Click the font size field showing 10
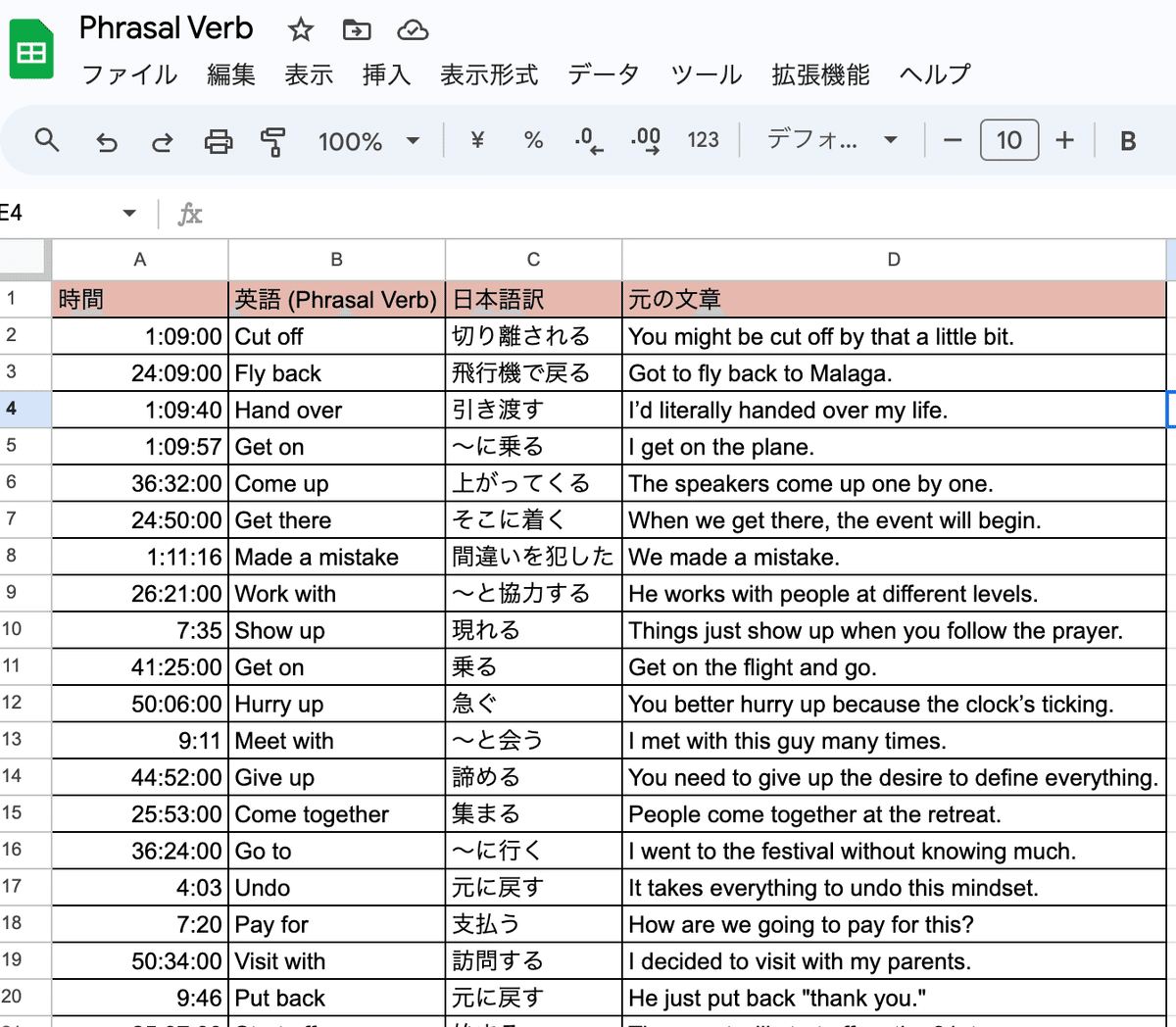The image size is (1176, 1027). [1011, 140]
